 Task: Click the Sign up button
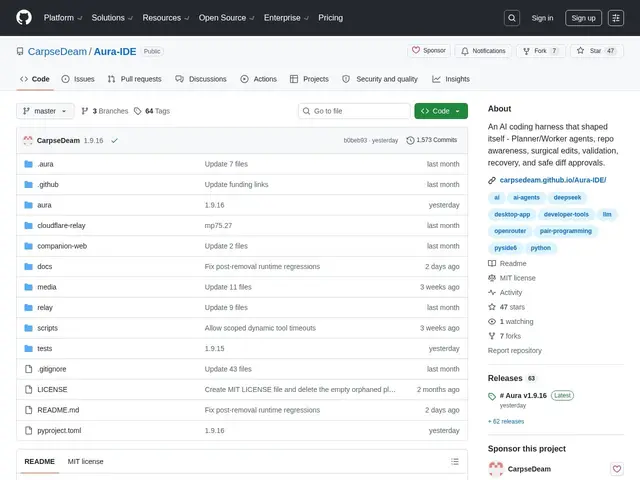click(583, 18)
